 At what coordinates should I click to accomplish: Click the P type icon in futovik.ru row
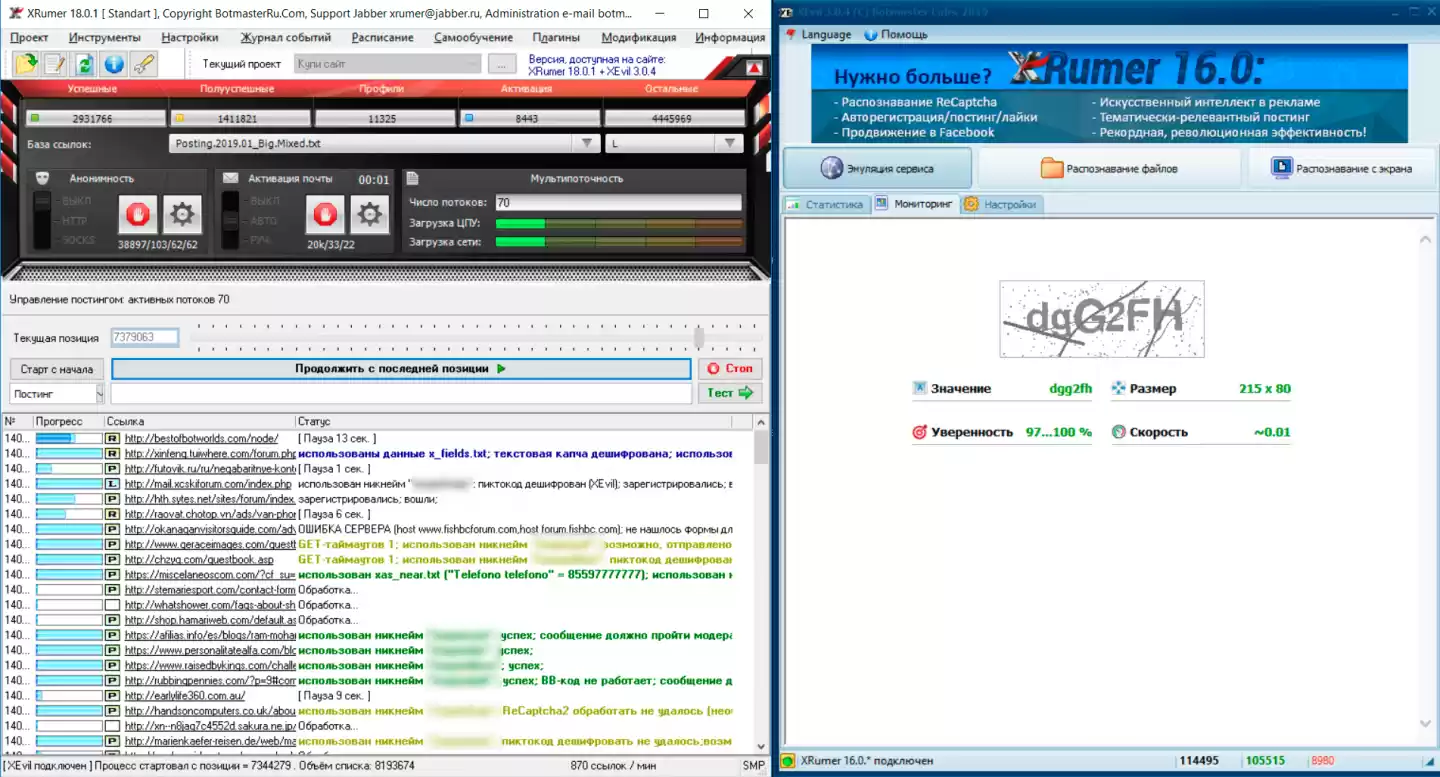[113, 469]
